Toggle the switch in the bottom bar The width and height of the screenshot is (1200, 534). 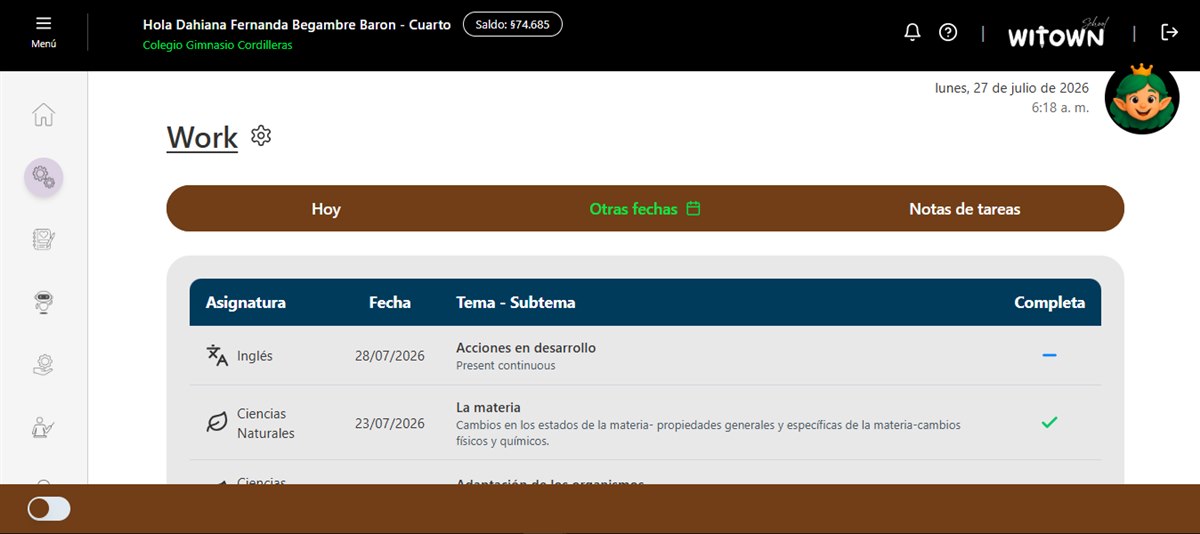[x=49, y=509]
